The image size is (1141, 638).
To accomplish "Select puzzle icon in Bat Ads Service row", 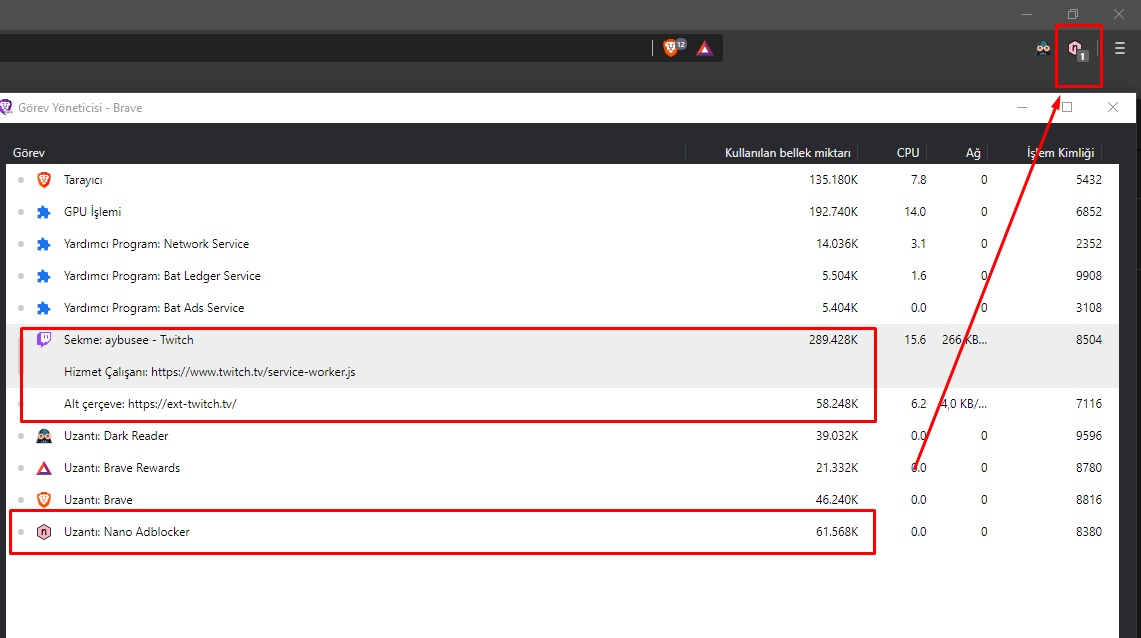I will point(44,308).
